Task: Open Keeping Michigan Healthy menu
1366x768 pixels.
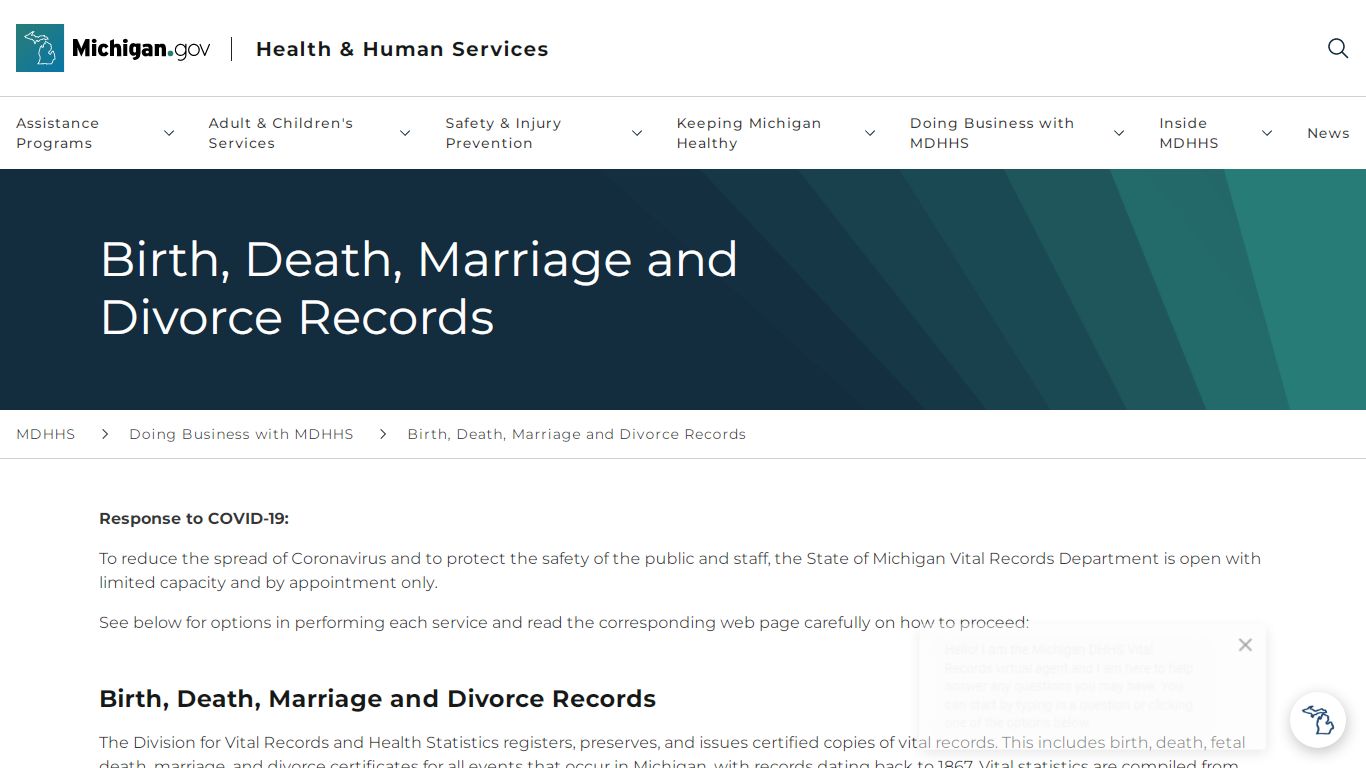Action: coord(749,133)
